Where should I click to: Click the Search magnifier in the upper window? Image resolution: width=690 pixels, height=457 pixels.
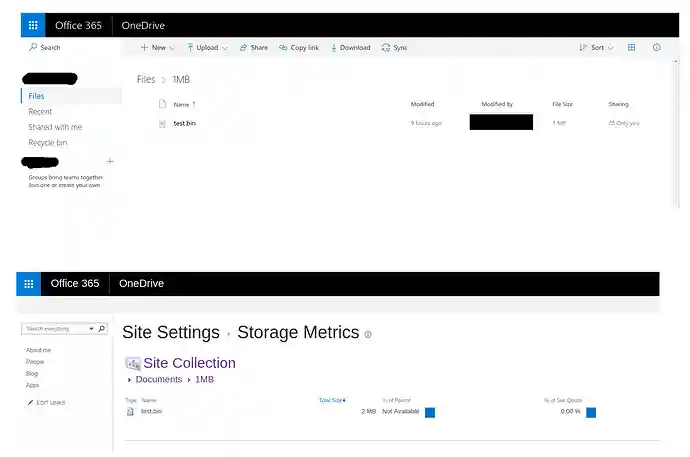pyautogui.click(x=33, y=47)
